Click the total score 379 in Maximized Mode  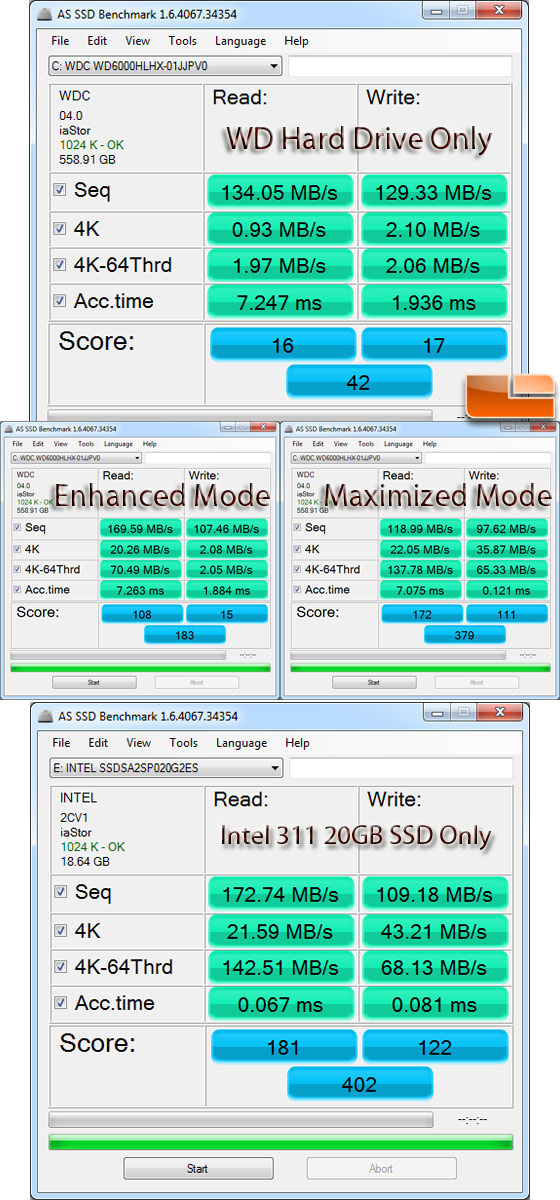point(464,634)
